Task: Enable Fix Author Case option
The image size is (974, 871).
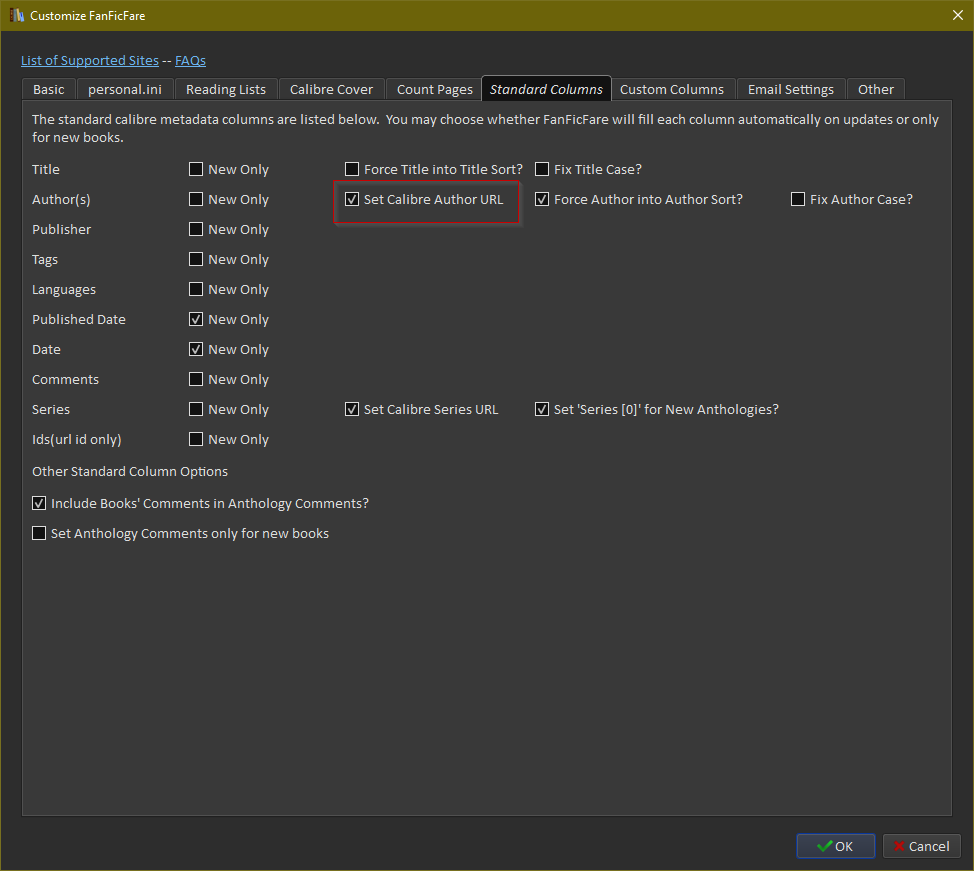Action: [798, 200]
